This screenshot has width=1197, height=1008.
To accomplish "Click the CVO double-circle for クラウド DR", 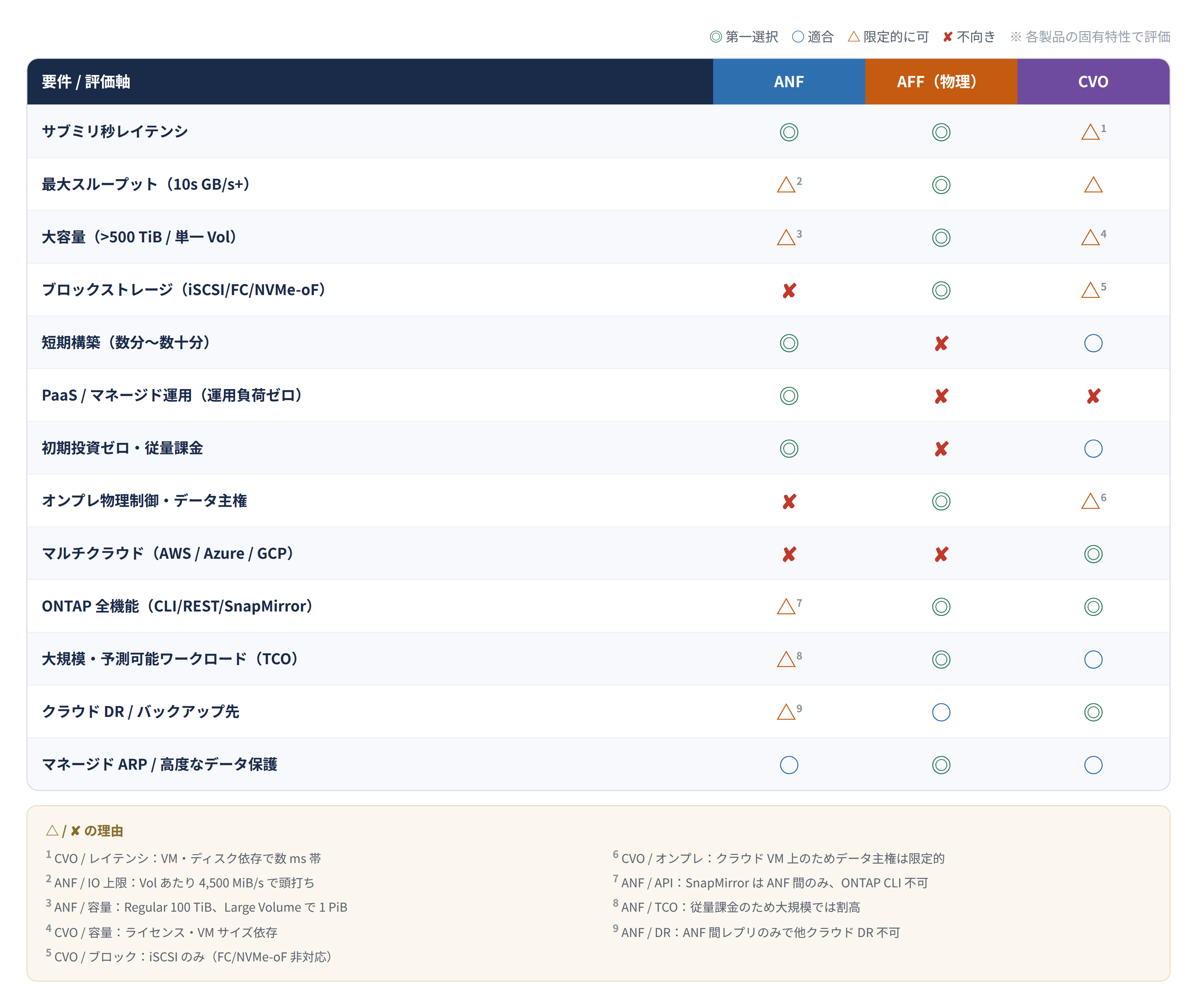I will [1093, 712].
